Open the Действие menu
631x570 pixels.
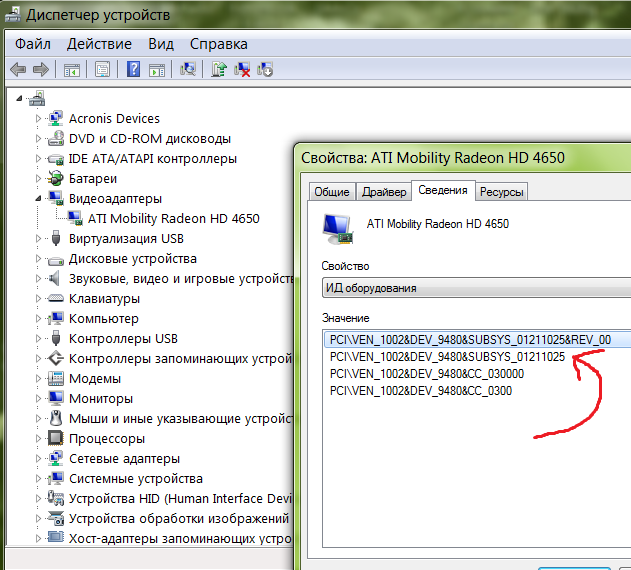coord(99,44)
